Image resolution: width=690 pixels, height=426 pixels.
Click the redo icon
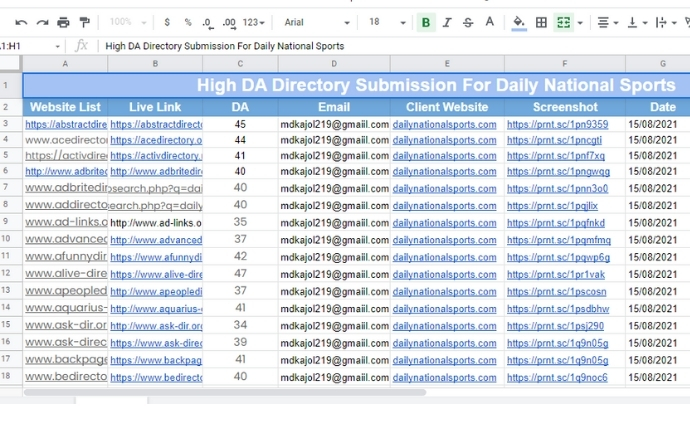[x=42, y=22]
